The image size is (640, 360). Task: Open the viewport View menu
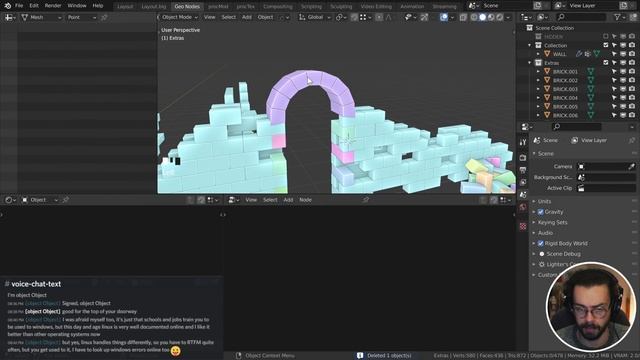[209, 17]
